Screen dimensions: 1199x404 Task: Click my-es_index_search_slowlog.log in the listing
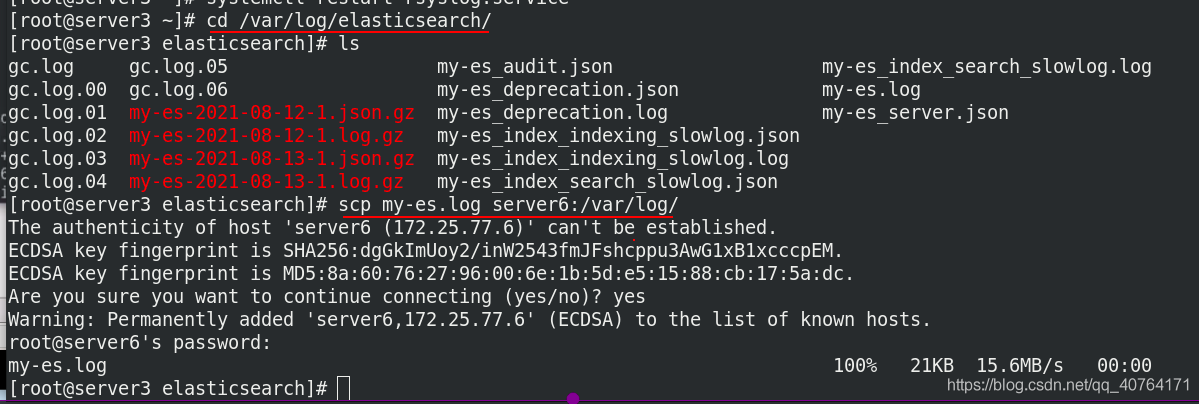(x=986, y=67)
